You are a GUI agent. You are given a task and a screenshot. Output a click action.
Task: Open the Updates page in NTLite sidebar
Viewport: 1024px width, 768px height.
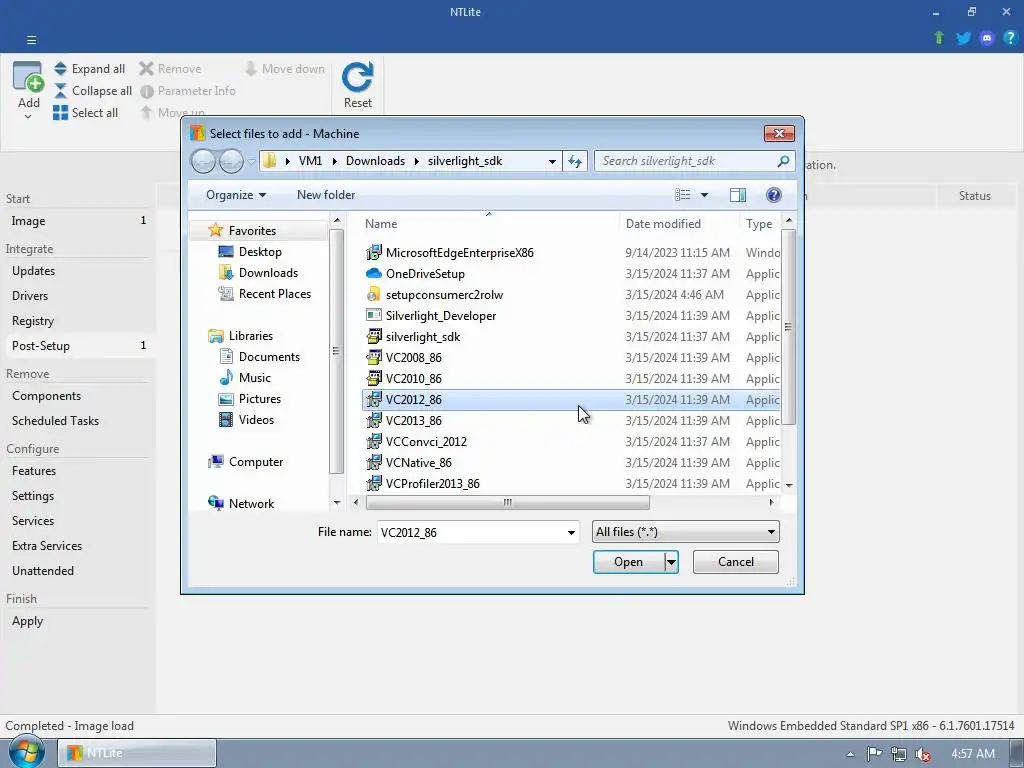(x=33, y=271)
